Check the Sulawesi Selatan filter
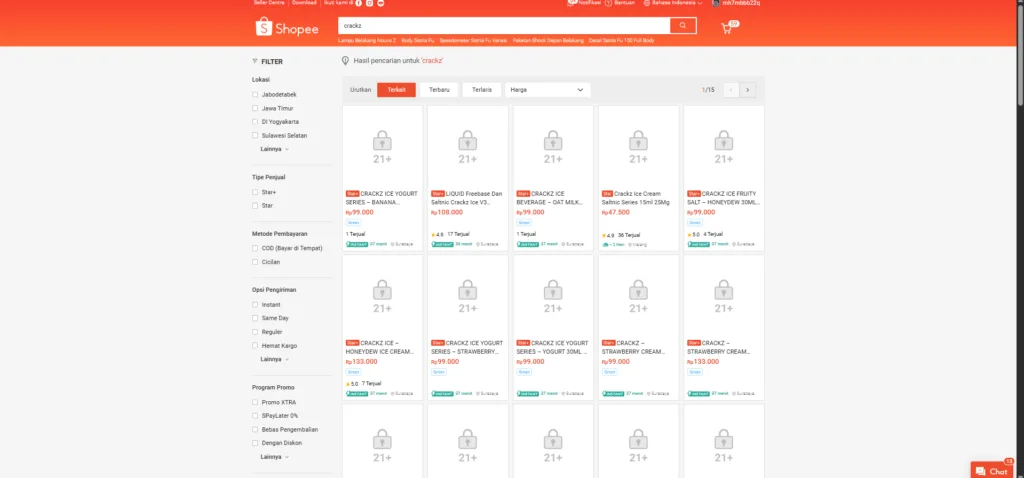Screen dimensions: 1024x478 (x=255, y=136)
